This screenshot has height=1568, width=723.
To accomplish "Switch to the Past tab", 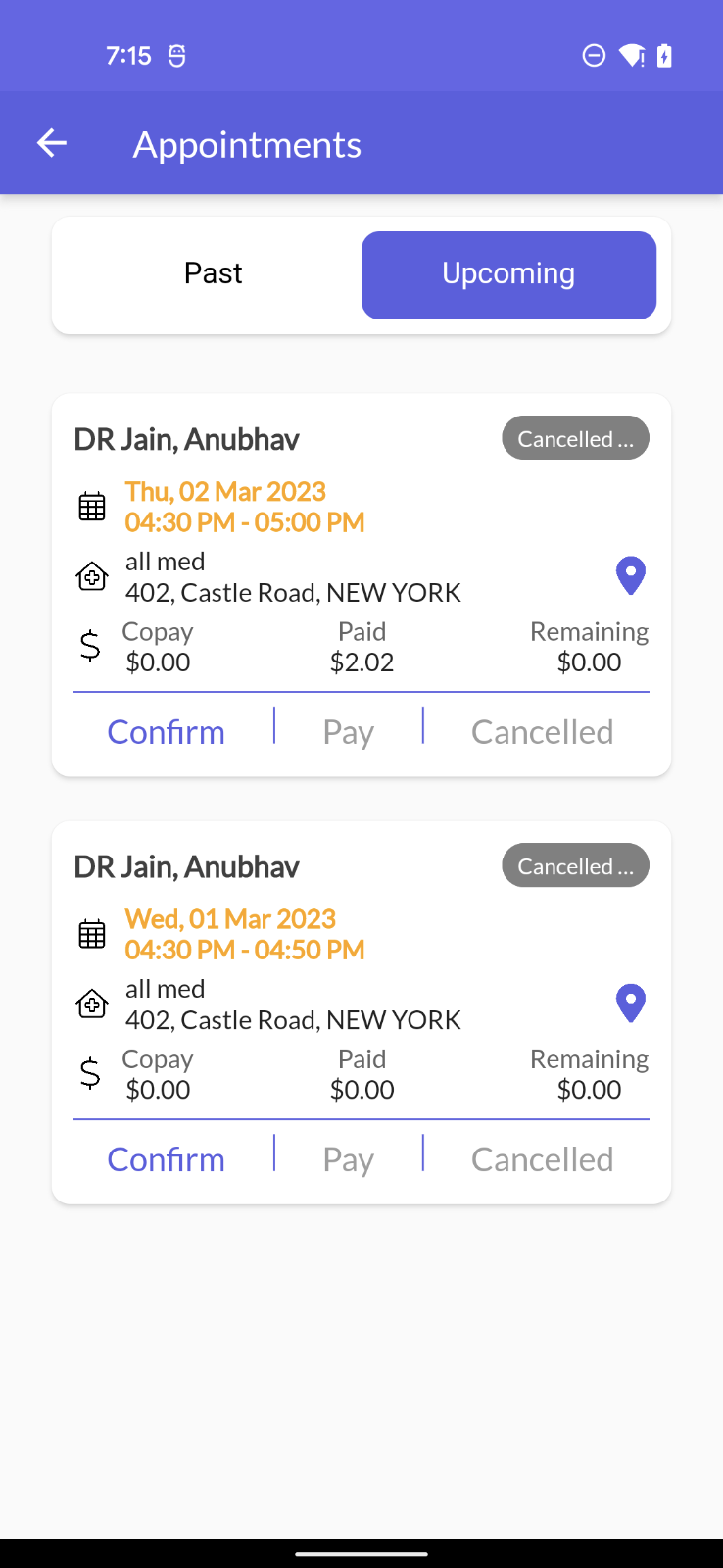I will (214, 274).
